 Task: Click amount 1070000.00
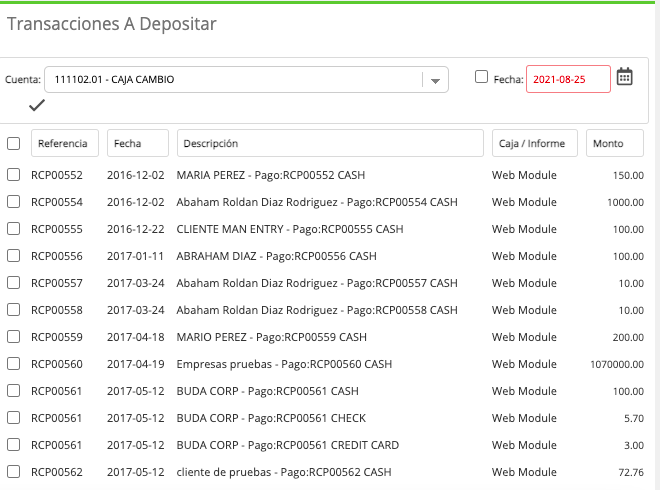617,365
